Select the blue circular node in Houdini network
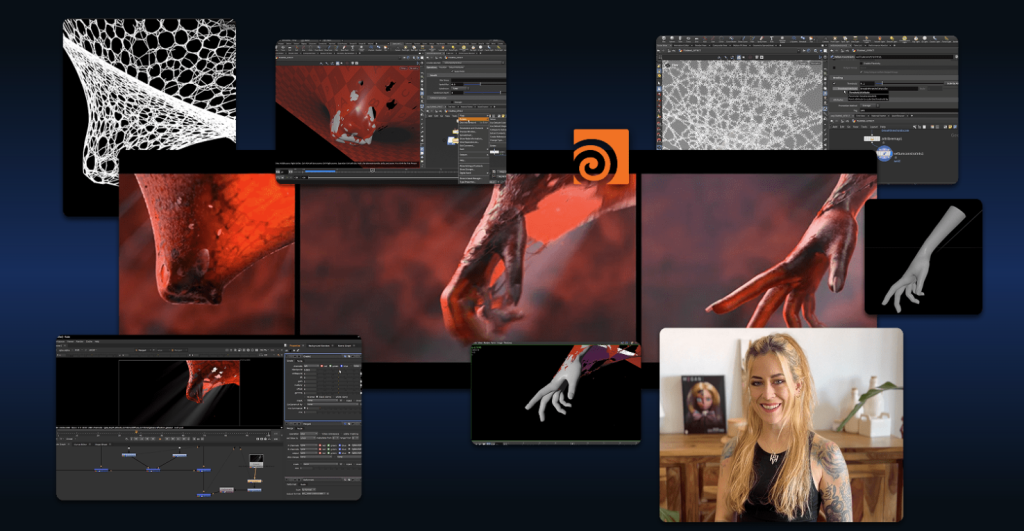 click(884, 154)
